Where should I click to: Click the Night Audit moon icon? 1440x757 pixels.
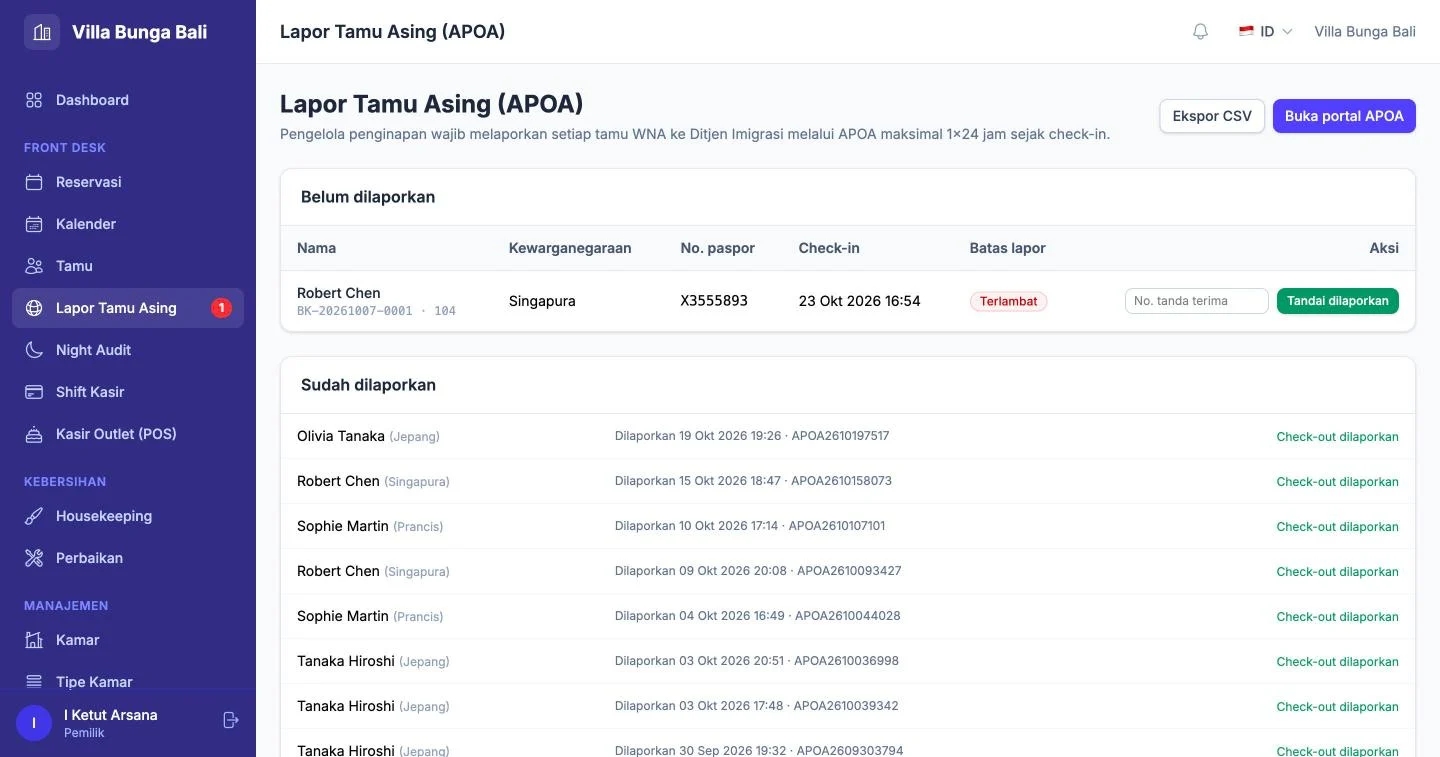[34, 350]
